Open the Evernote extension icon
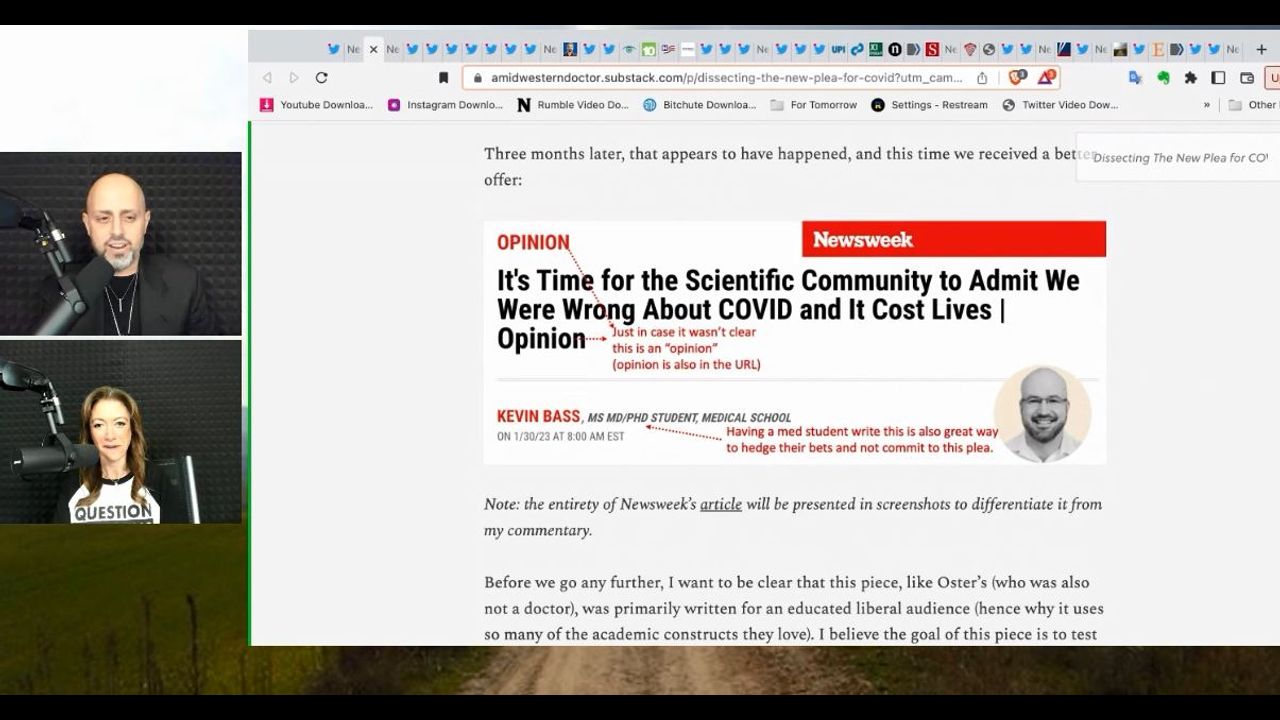The image size is (1280, 720). point(1163,78)
